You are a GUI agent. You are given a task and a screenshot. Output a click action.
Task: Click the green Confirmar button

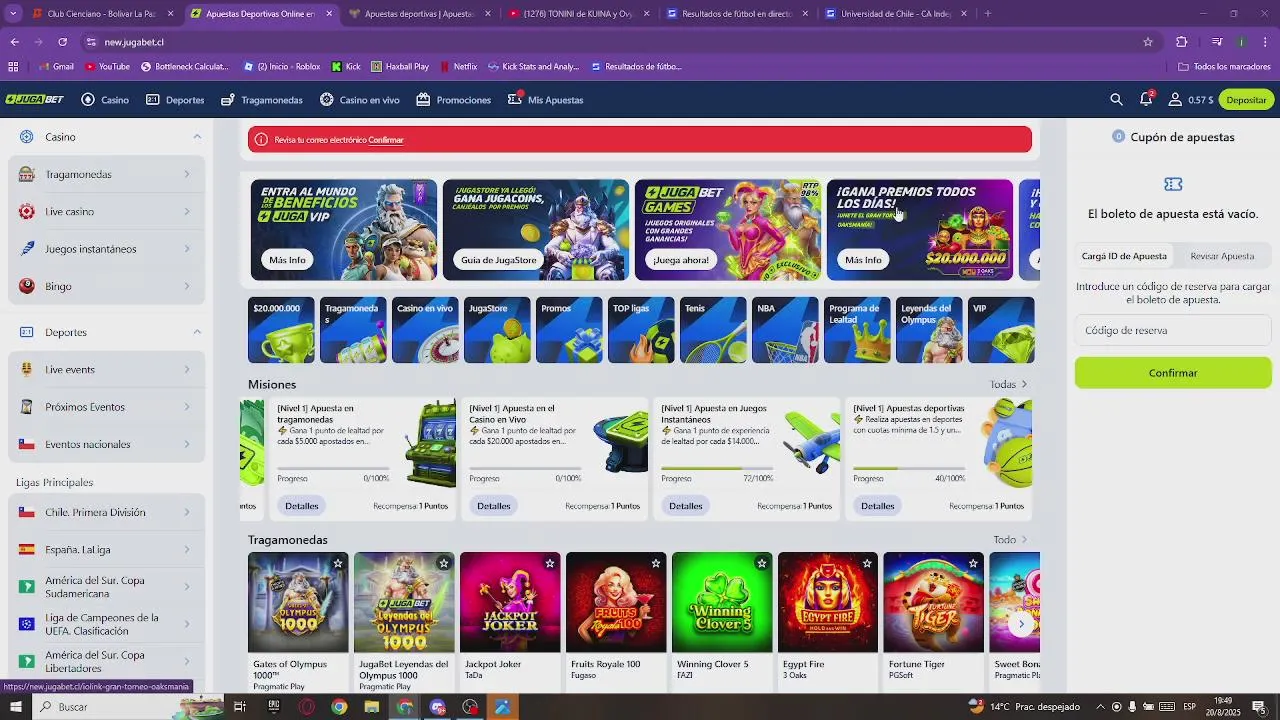tap(1173, 373)
